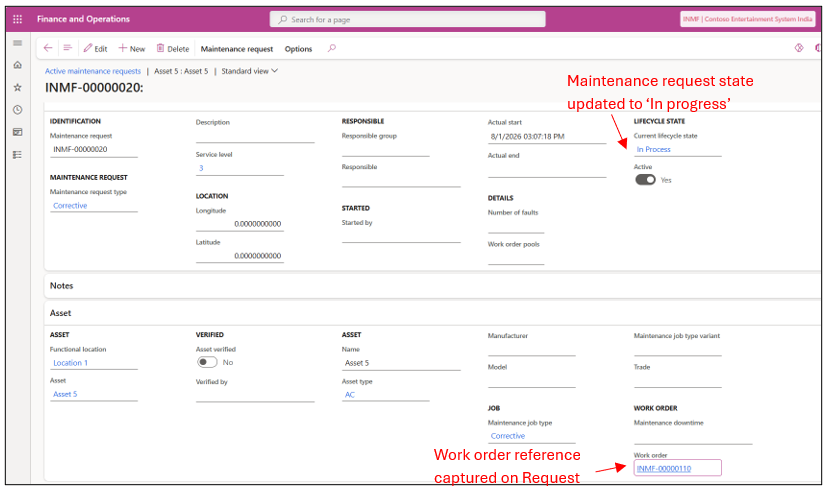This screenshot has width=826, height=489.
Task: Open Favorites star in sidebar
Action: click(x=17, y=87)
